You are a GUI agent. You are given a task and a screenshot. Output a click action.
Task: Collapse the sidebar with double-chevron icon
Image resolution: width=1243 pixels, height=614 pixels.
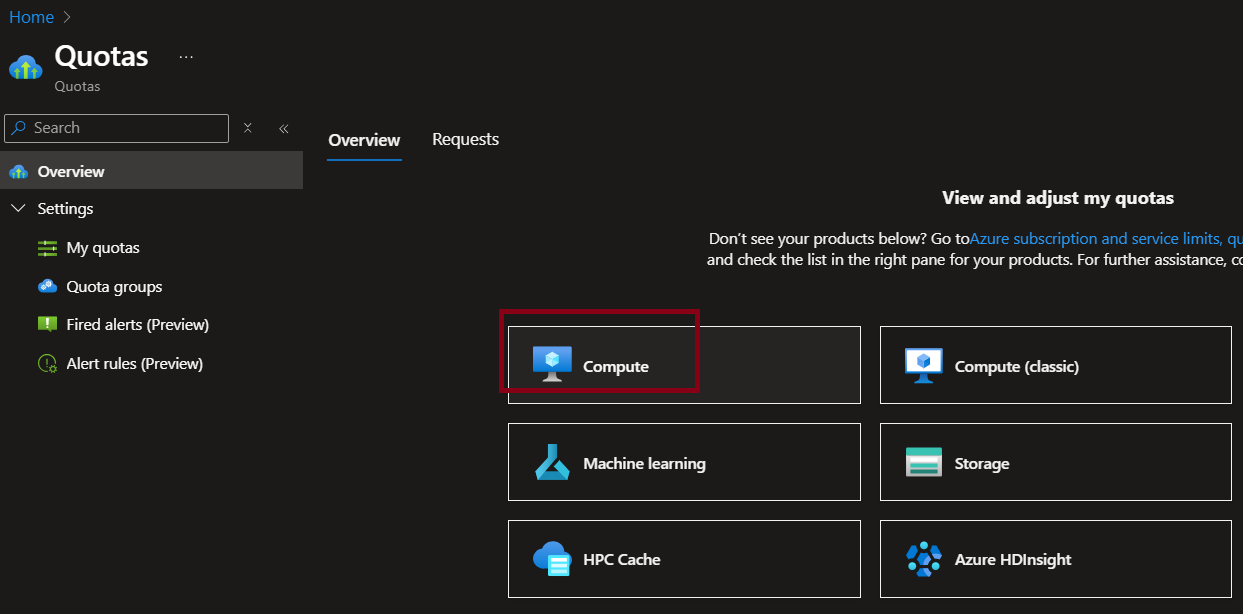[x=283, y=128]
